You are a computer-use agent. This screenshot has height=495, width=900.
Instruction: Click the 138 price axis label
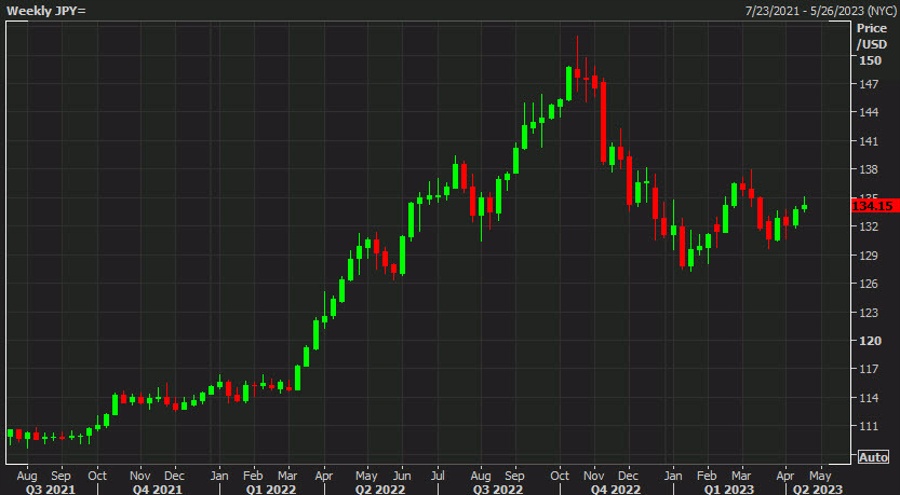click(868, 169)
